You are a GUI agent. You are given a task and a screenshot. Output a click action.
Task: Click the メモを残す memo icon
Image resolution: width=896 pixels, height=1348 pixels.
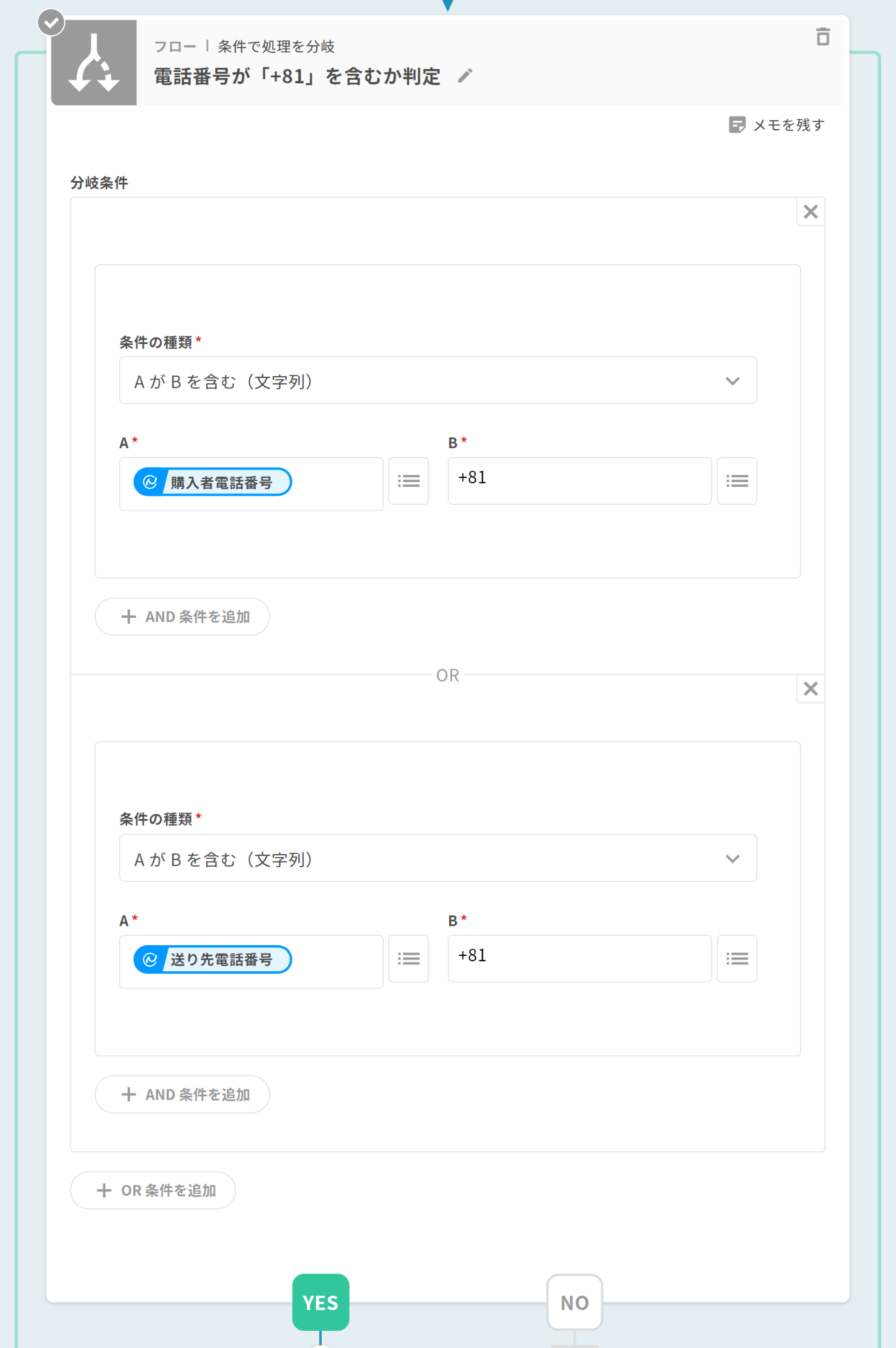point(736,125)
